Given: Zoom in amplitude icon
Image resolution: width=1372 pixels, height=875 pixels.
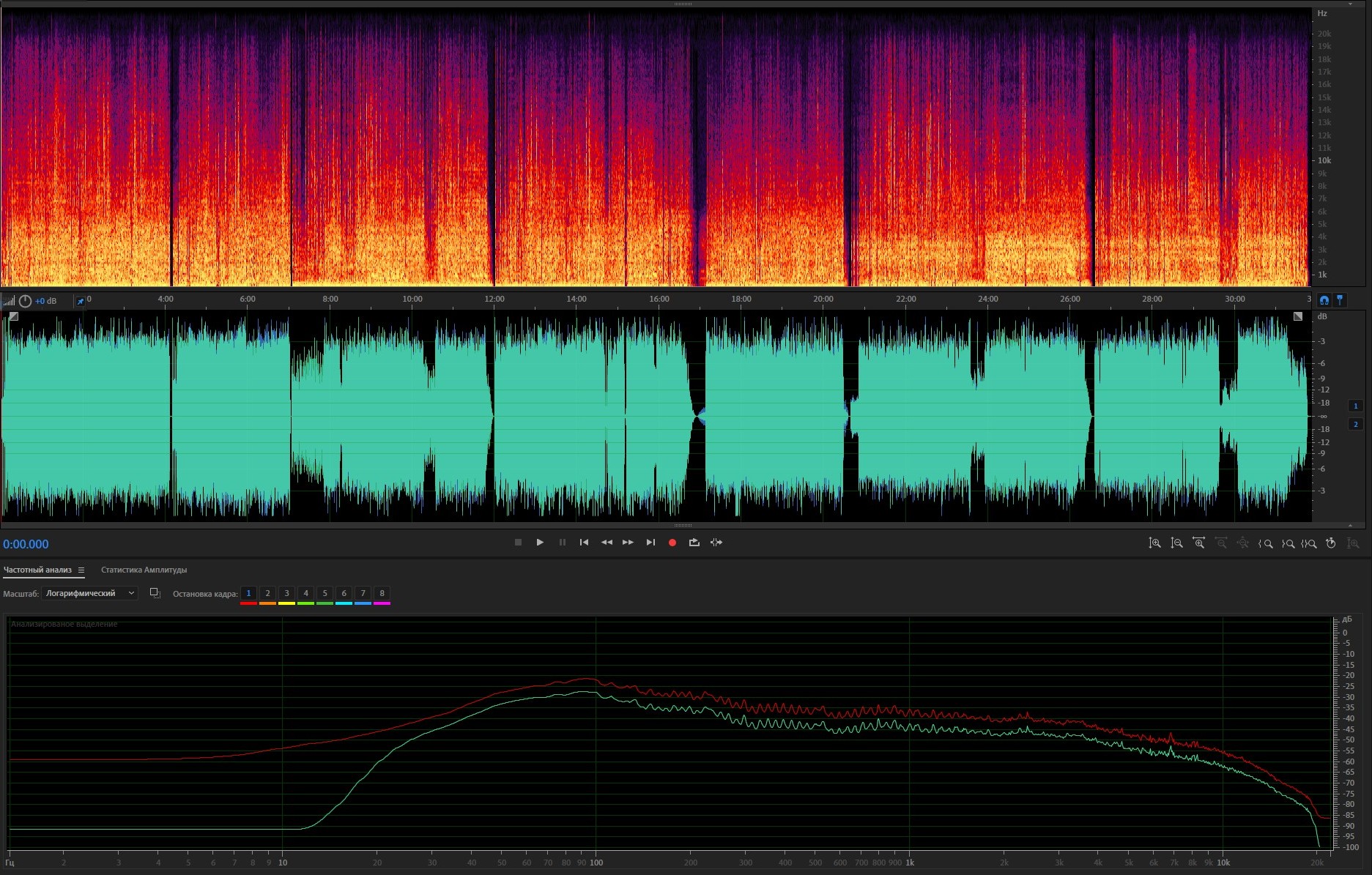Looking at the screenshot, I should click(x=1154, y=543).
